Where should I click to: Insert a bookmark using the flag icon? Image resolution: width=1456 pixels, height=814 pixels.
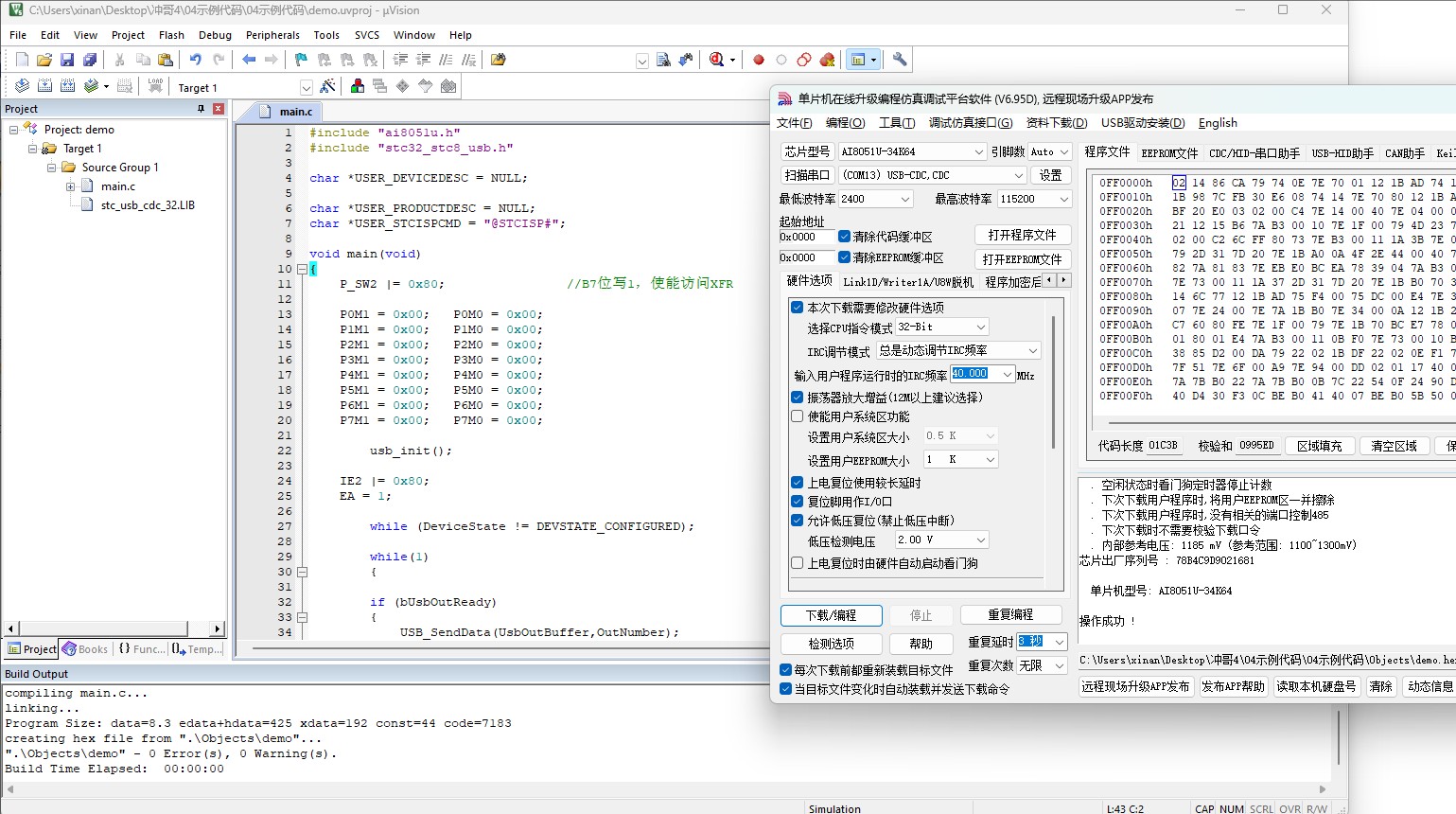(301, 60)
